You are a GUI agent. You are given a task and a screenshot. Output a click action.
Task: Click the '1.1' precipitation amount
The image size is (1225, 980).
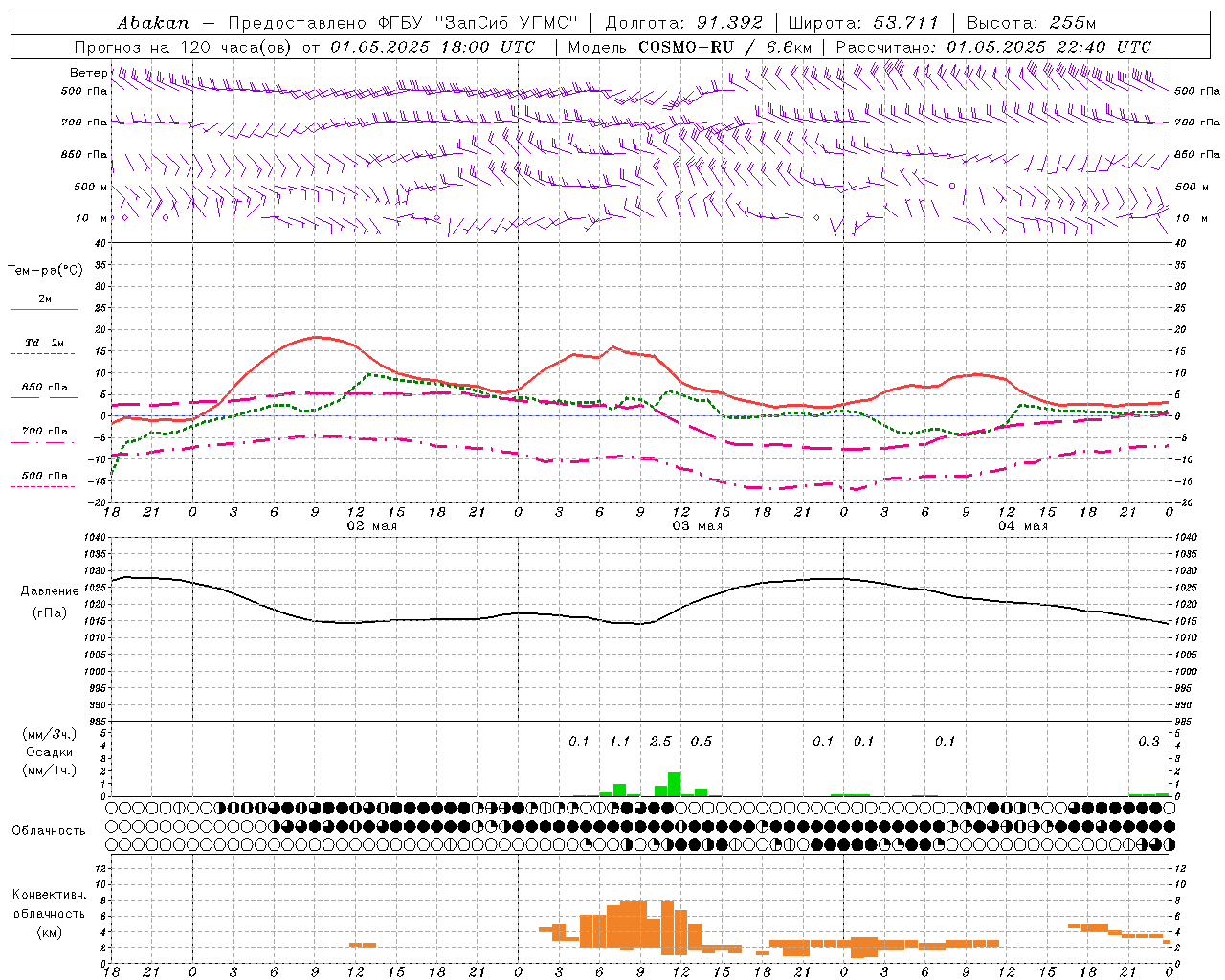620,741
